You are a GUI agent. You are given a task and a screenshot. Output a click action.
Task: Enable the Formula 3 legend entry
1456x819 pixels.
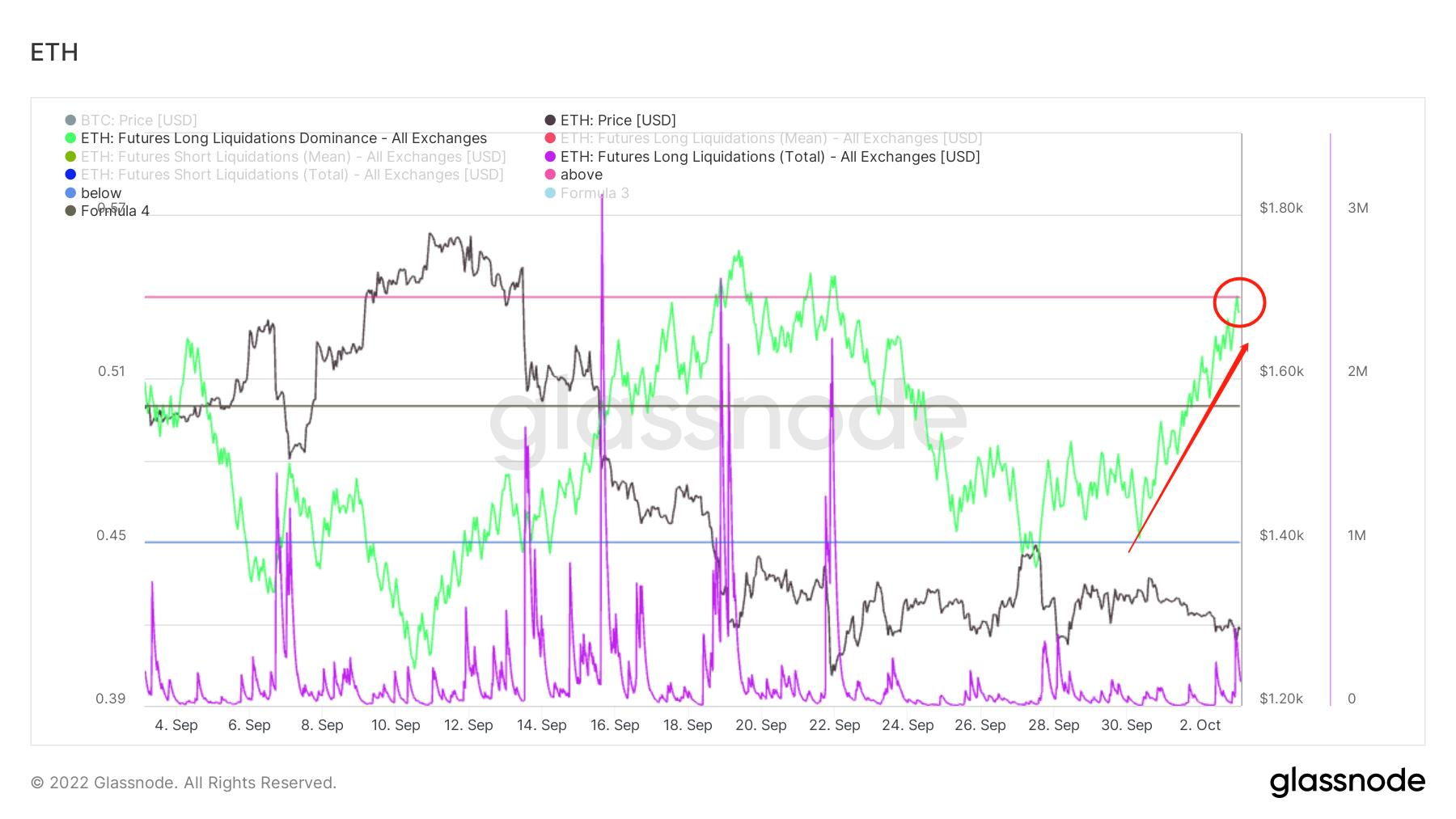click(x=587, y=193)
